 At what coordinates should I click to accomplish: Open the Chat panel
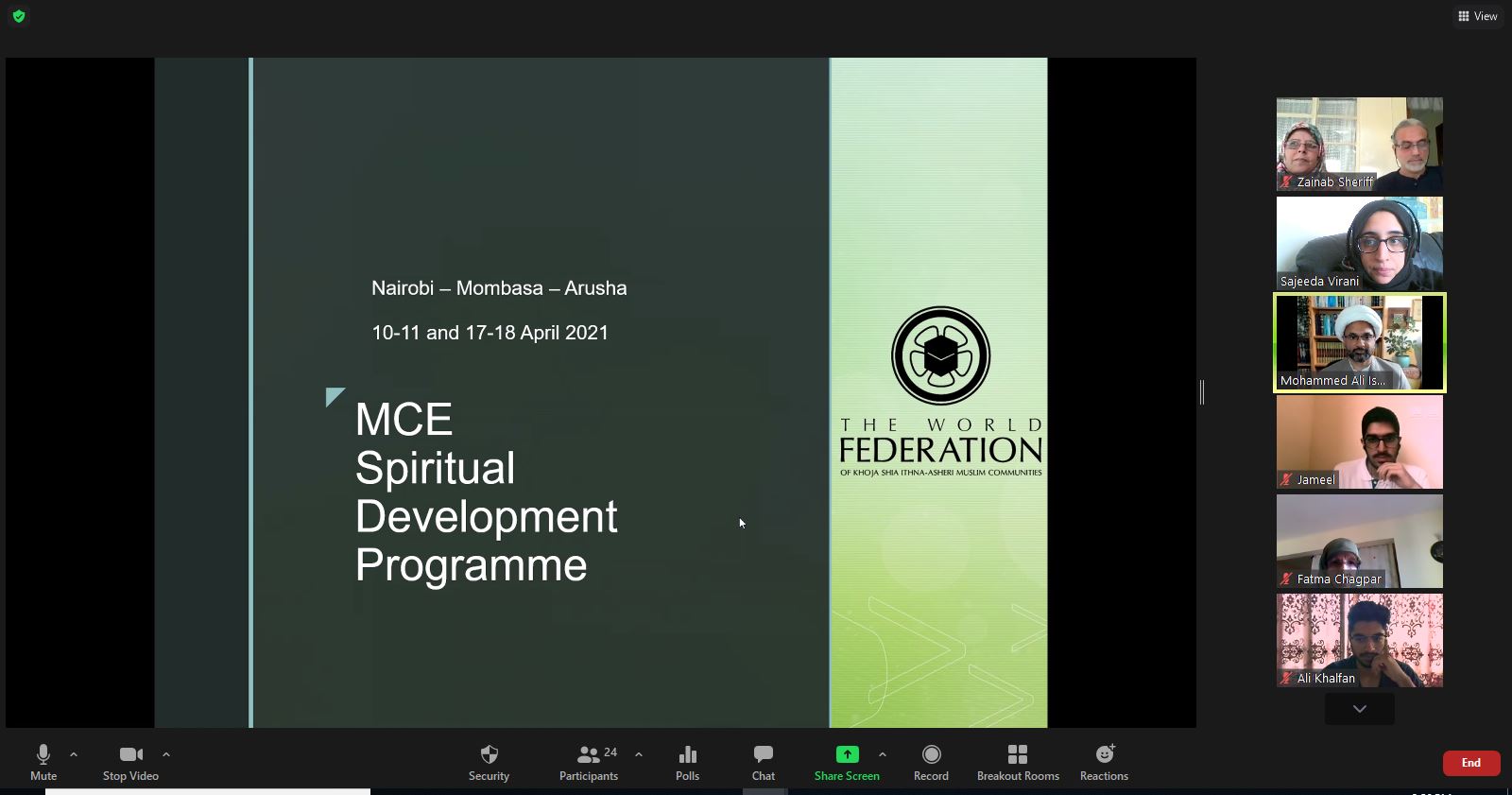pyautogui.click(x=763, y=754)
